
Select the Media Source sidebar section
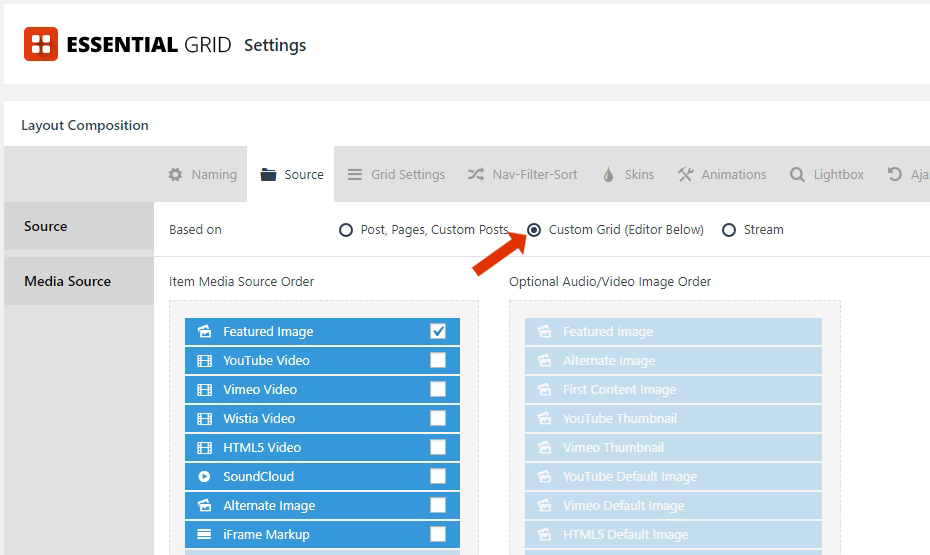[x=79, y=281]
